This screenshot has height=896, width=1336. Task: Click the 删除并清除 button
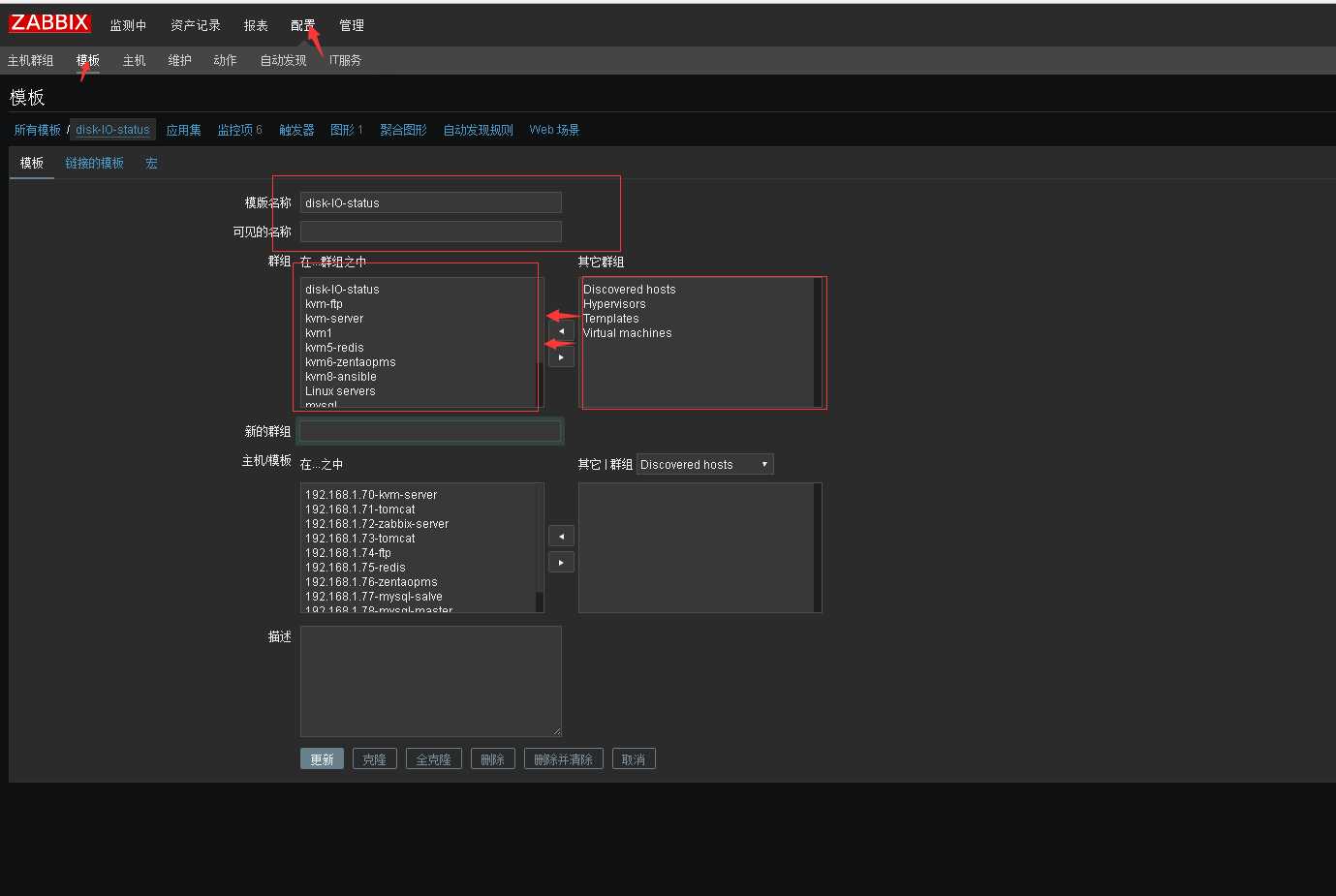click(x=563, y=759)
